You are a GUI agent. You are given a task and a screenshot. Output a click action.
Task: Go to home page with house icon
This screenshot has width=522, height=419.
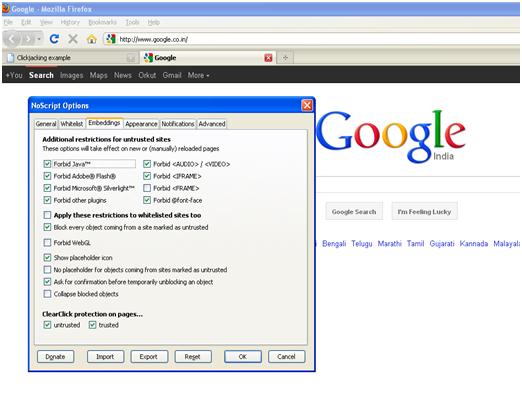pos(91,39)
